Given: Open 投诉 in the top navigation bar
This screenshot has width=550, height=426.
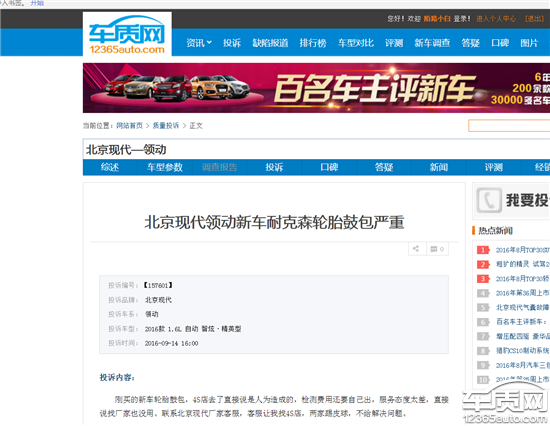Looking at the screenshot, I should 232,43.
